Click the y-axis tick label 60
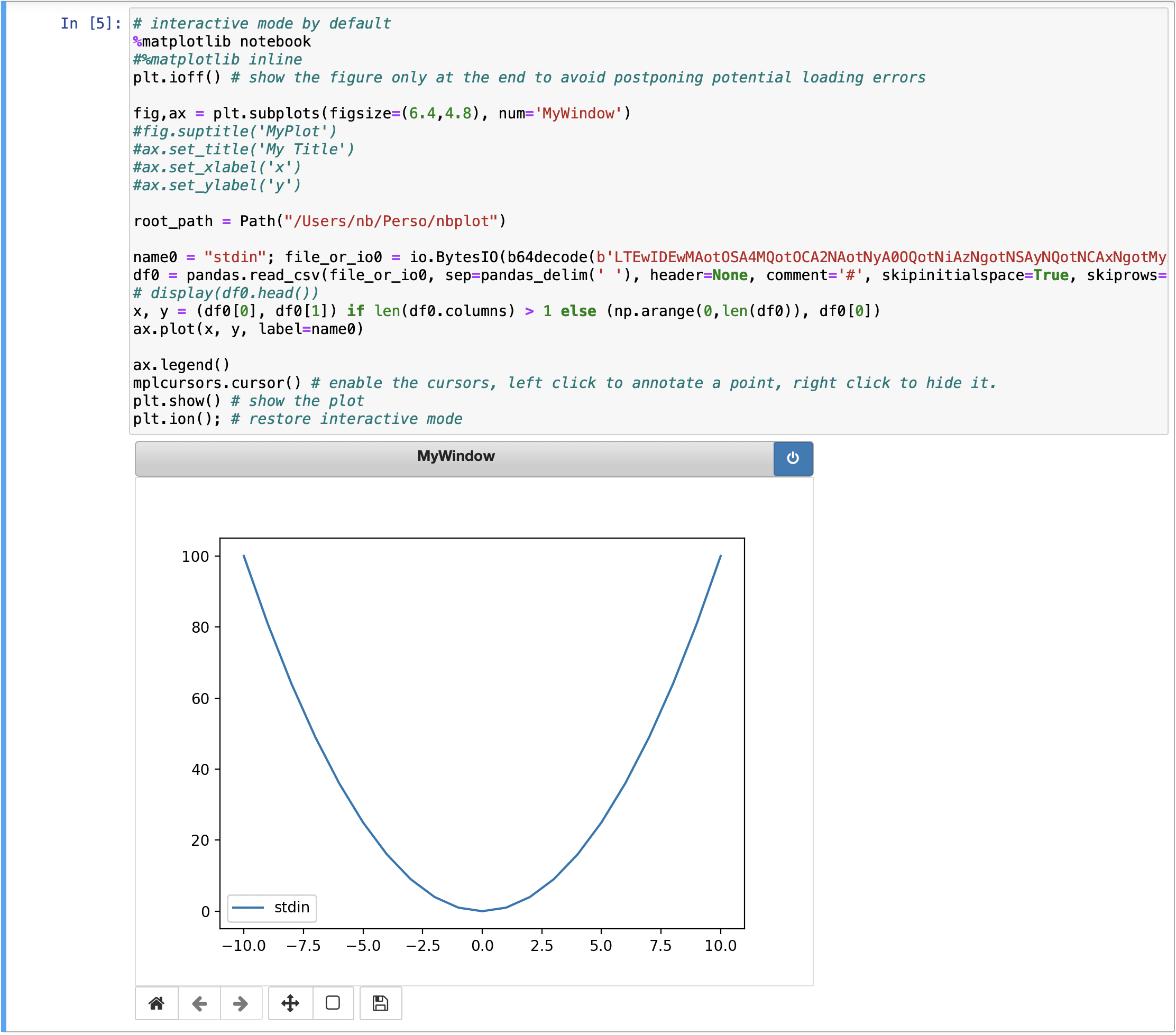The image size is (1176, 1035). click(200, 699)
